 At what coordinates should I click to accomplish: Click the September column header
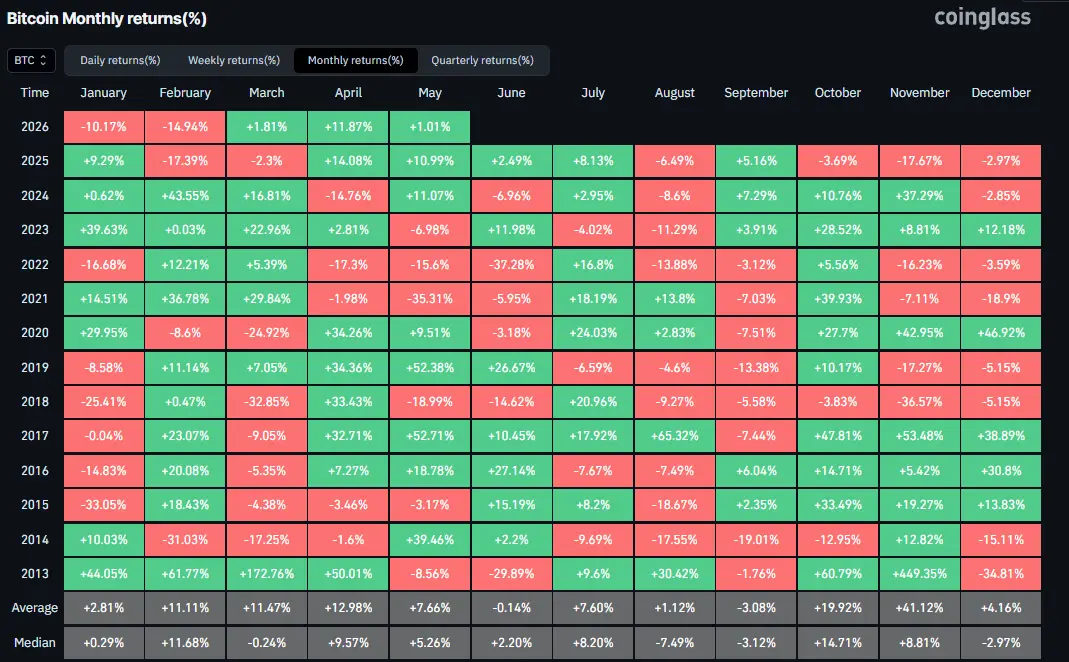click(x=756, y=93)
